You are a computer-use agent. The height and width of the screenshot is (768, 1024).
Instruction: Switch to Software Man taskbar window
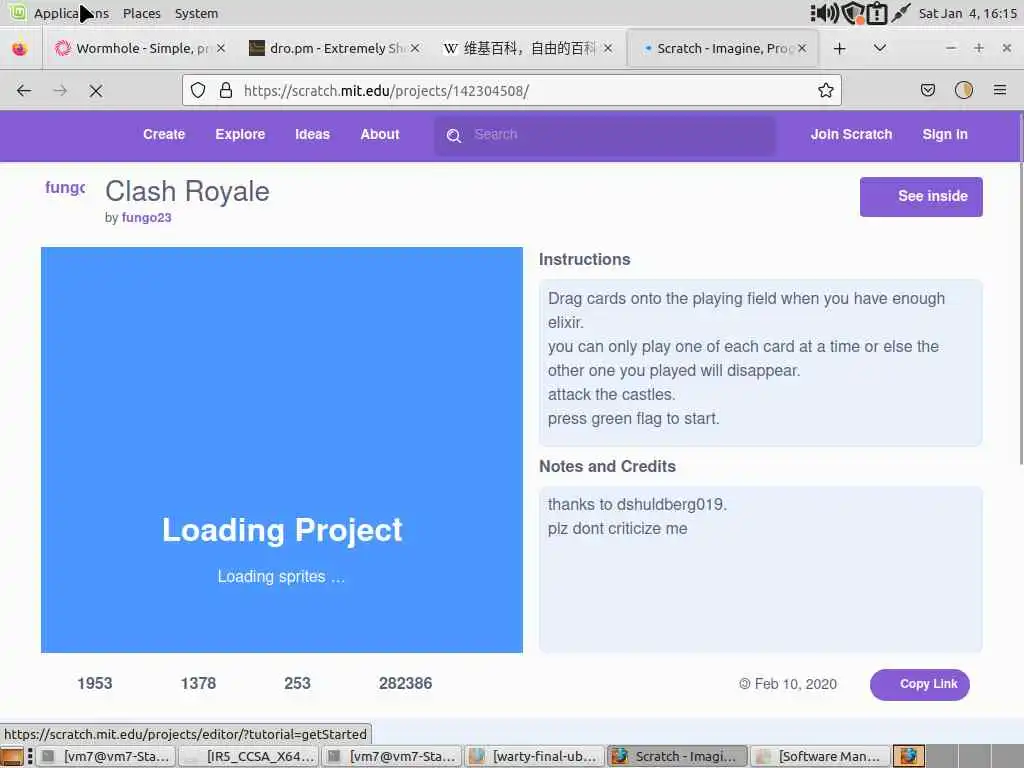821,756
